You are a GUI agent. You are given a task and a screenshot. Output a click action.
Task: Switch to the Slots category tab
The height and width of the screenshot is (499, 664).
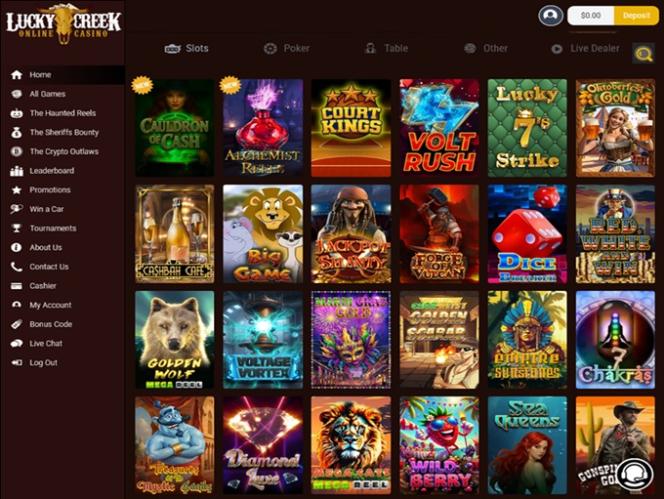186,48
